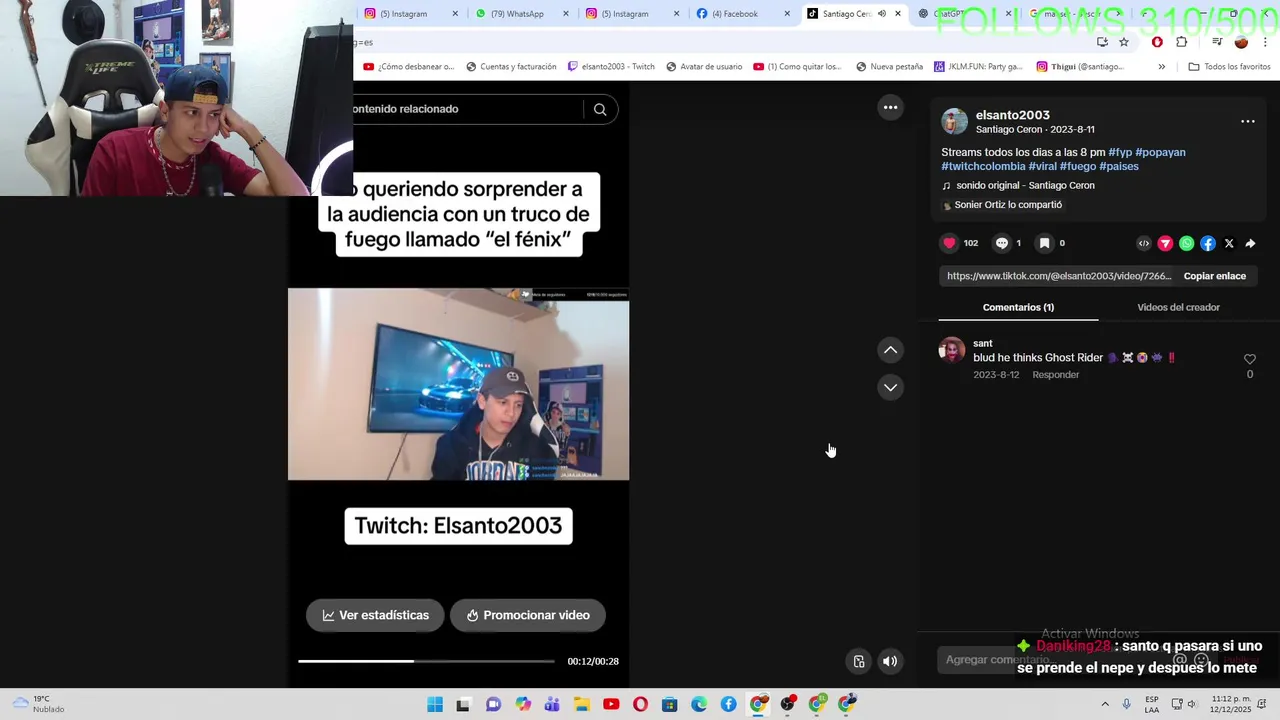Screen dimensions: 1280x720
Task: Open the #popayan hashtag
Action: (x=1160, y=152)
